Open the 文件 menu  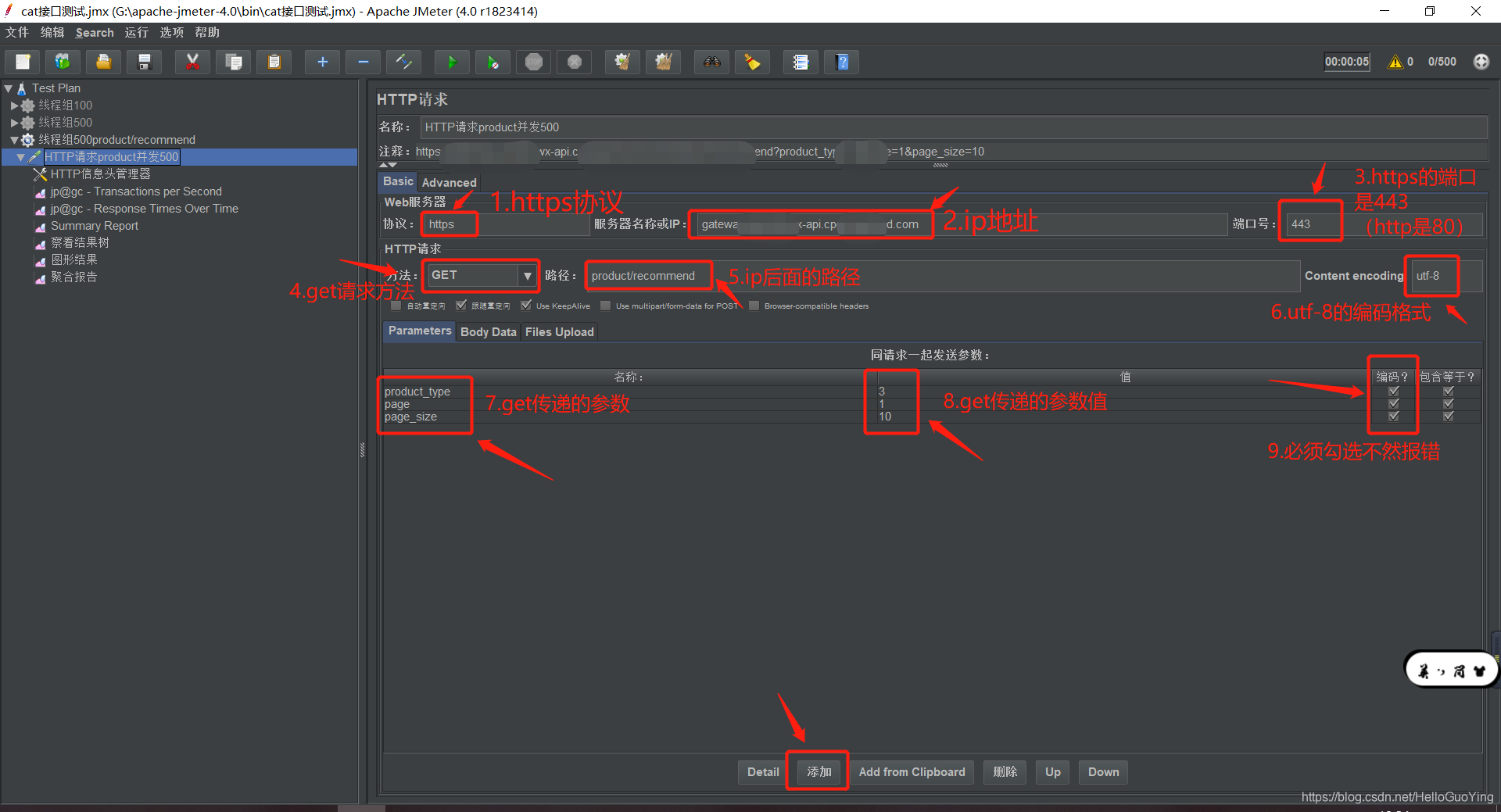(x=16, y=32)
